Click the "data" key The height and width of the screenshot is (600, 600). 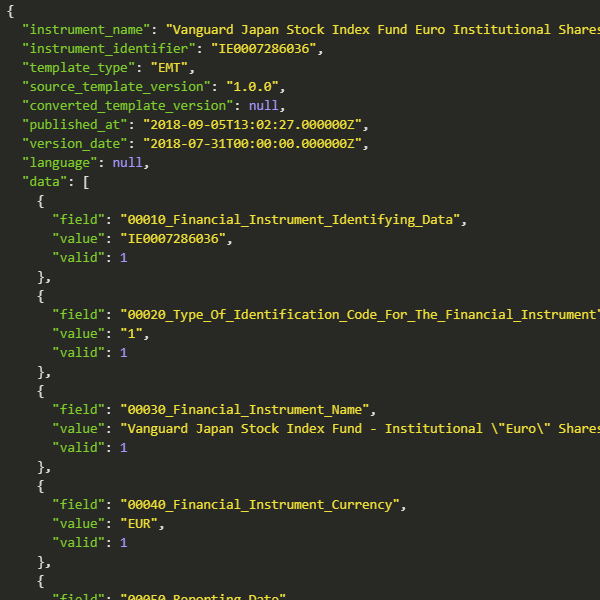[x=44, y=182]
